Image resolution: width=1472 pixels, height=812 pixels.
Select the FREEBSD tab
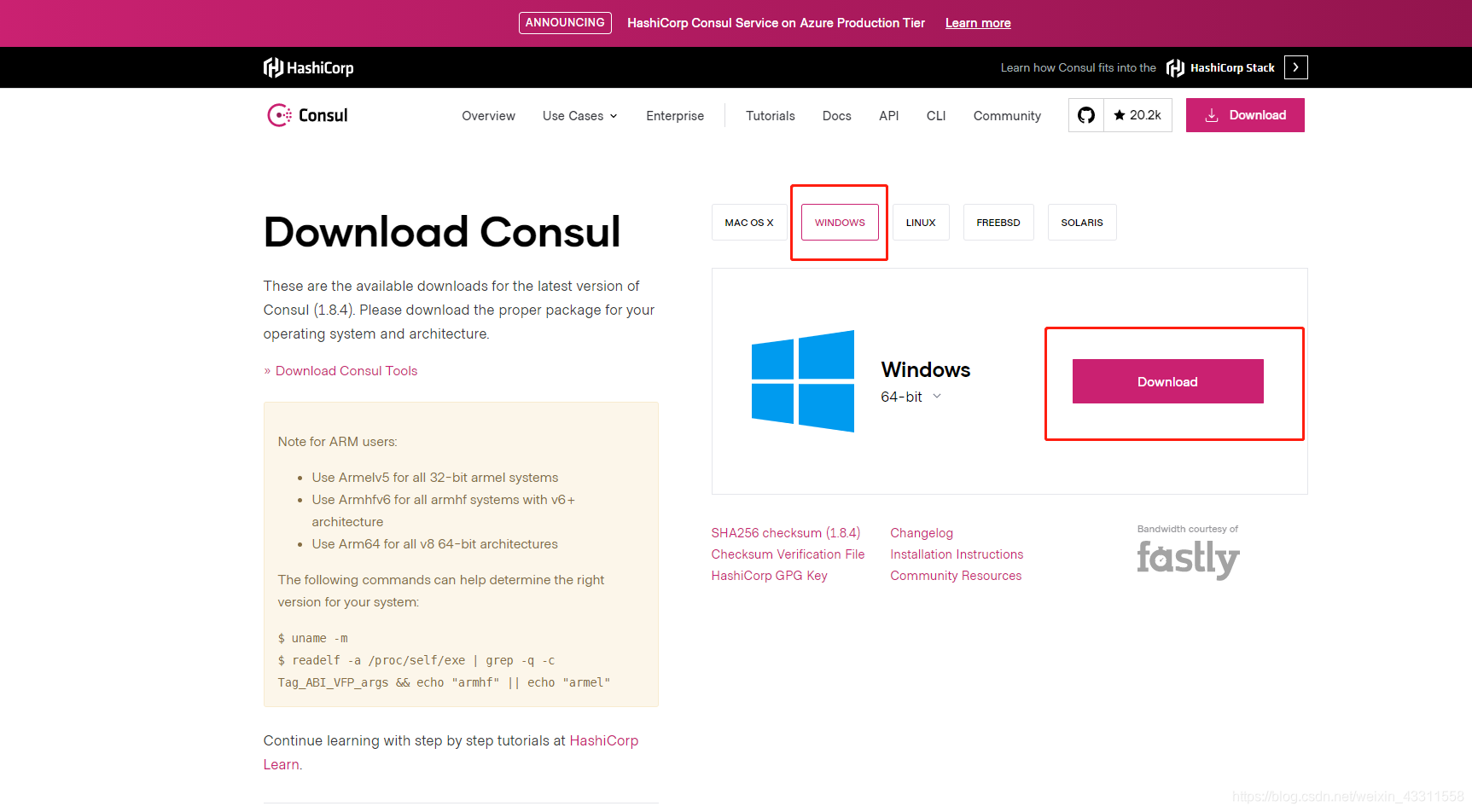[998, 223]
